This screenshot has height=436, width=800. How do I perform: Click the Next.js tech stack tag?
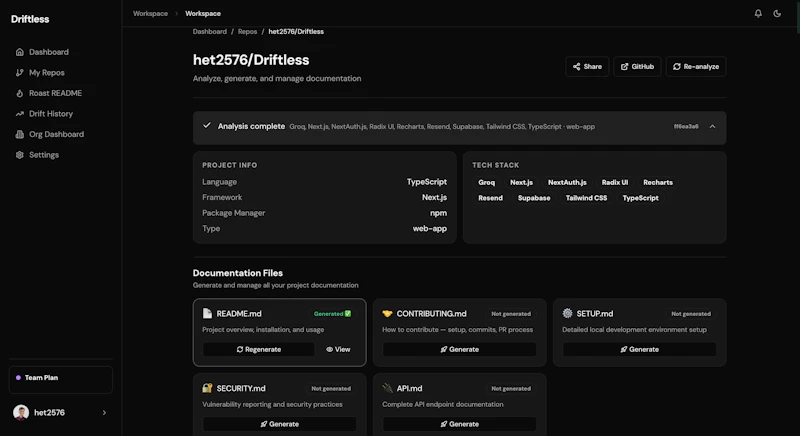point(521,182)
